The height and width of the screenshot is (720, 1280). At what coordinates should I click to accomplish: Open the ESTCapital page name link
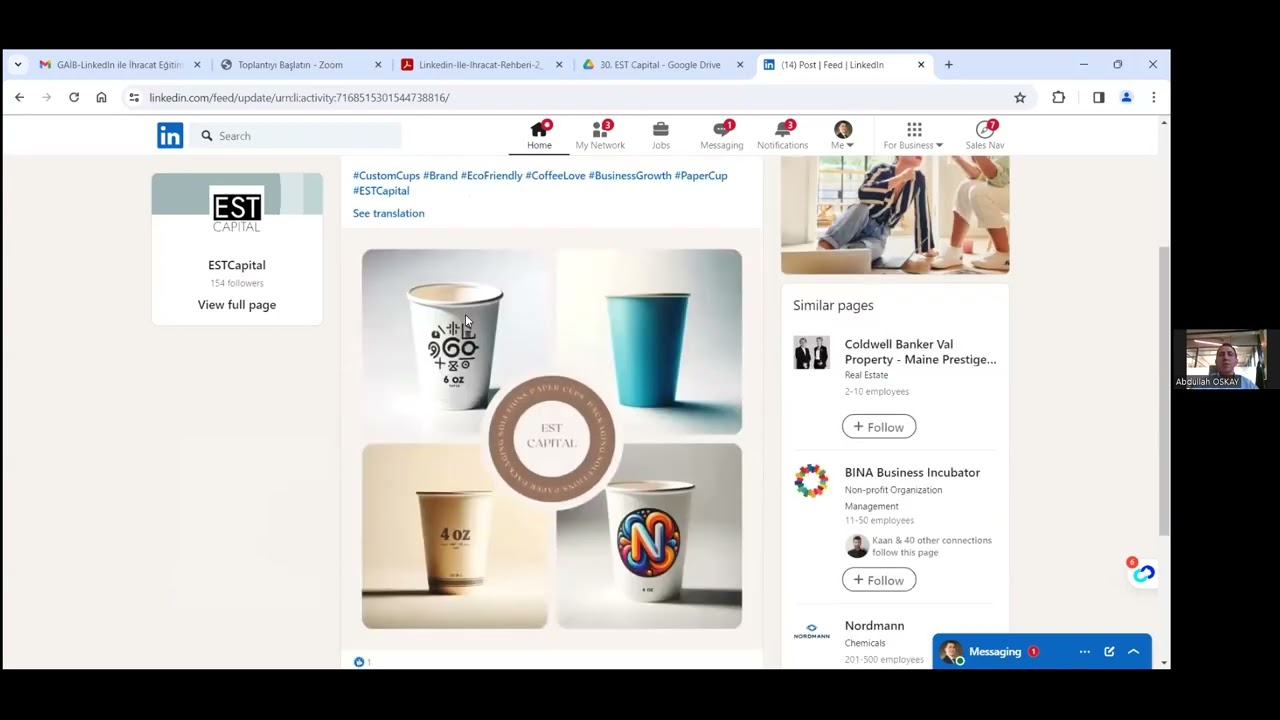pos(237,265)
